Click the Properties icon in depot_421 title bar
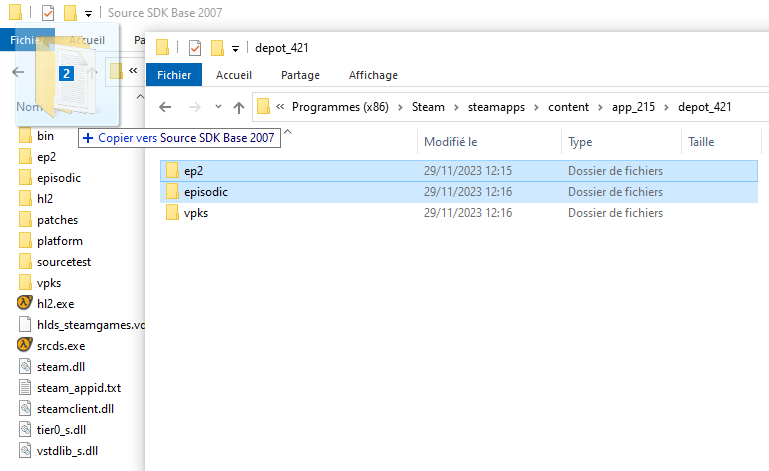The height and width of the screenshot is (471, 769). [195, 47]
